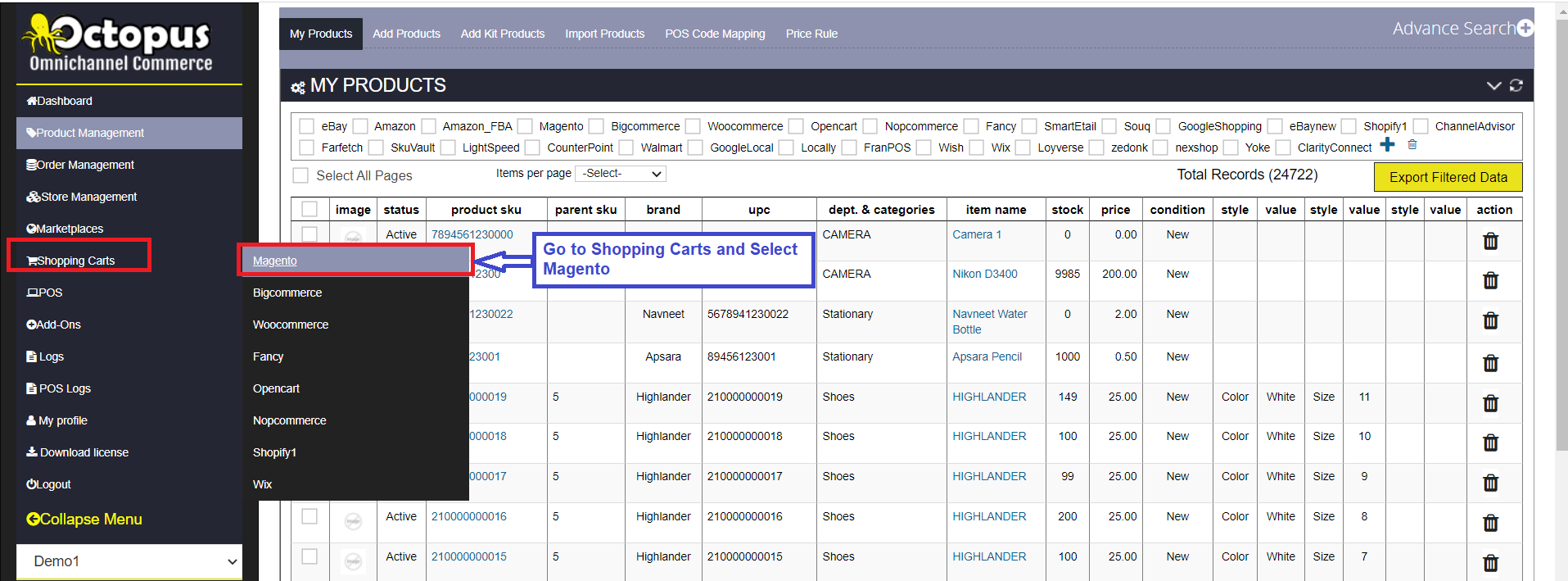Open POS sidebar item

point(129,293)
